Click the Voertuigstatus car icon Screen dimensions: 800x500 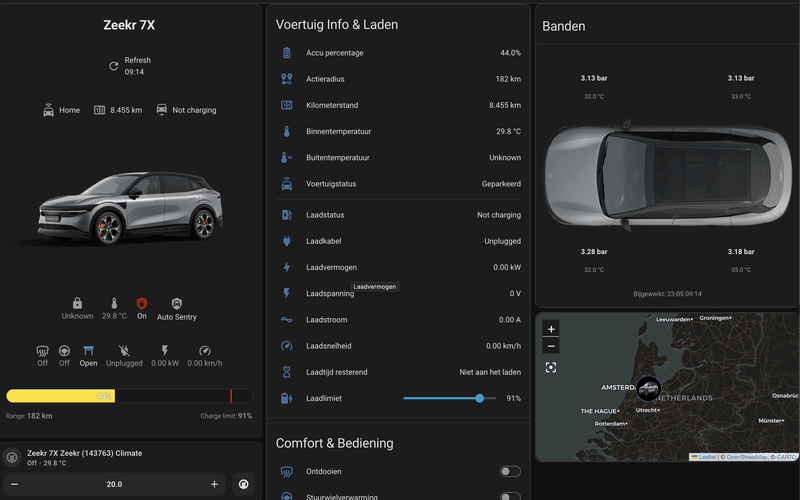pyautogui.click(x=287, y=184)
